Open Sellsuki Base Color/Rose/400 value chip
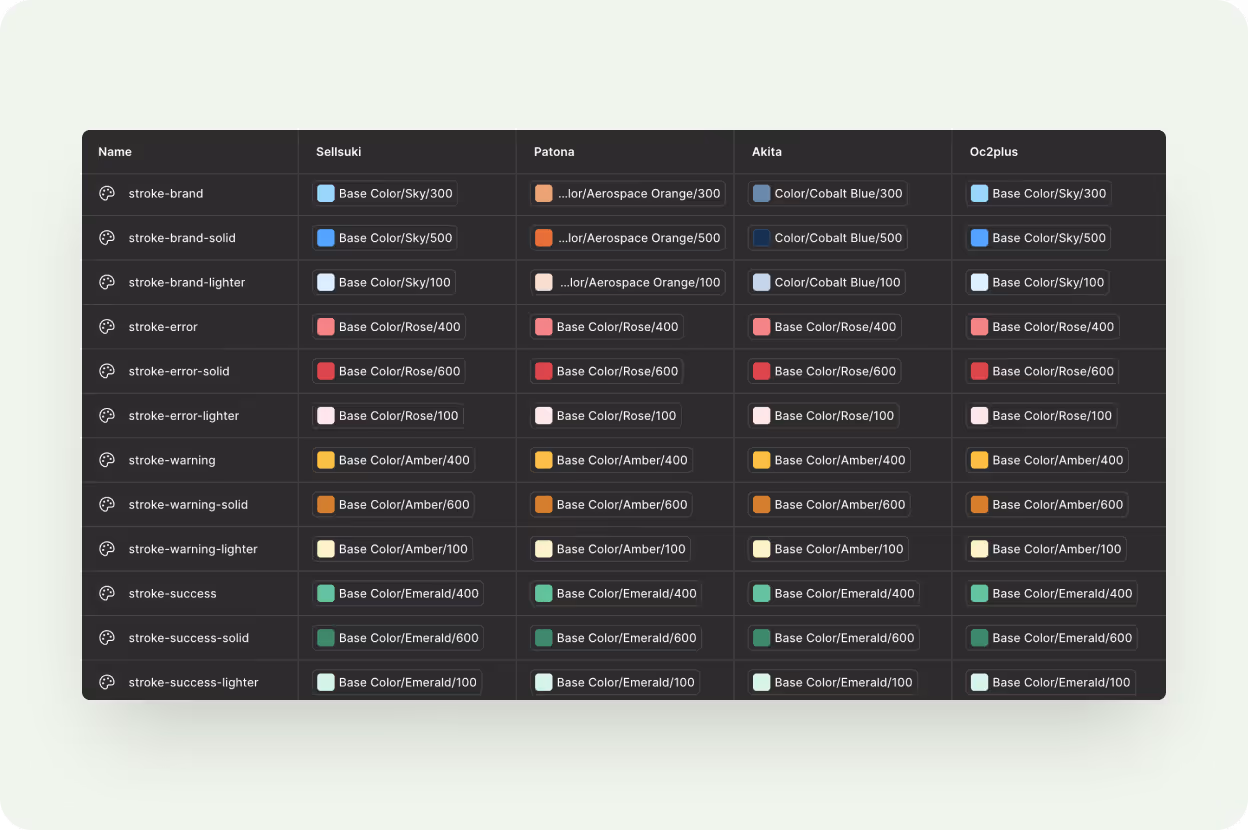Screen dimensions: 1248x830 [388, 327]
